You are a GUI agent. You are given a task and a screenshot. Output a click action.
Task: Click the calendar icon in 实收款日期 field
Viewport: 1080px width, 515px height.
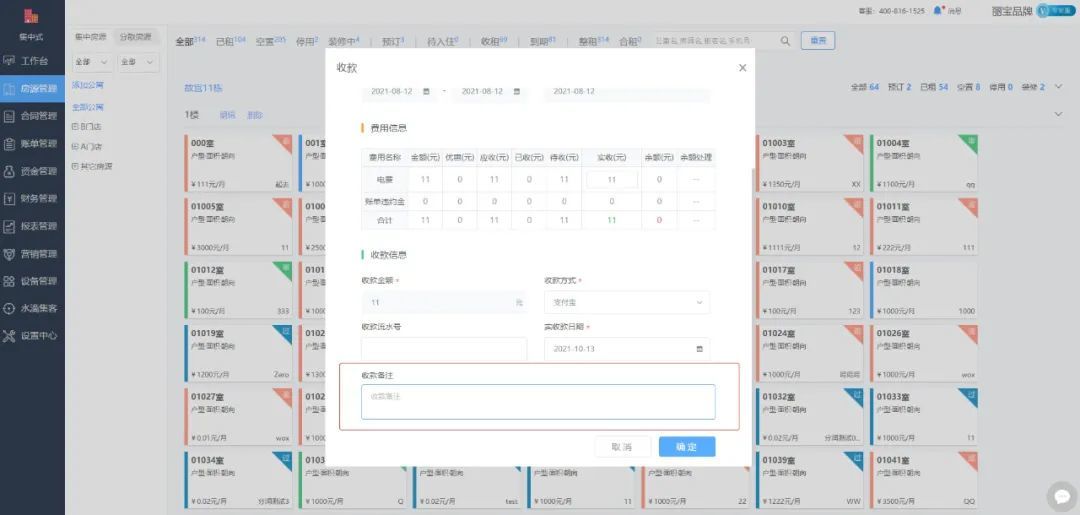(x=699, y=349)
